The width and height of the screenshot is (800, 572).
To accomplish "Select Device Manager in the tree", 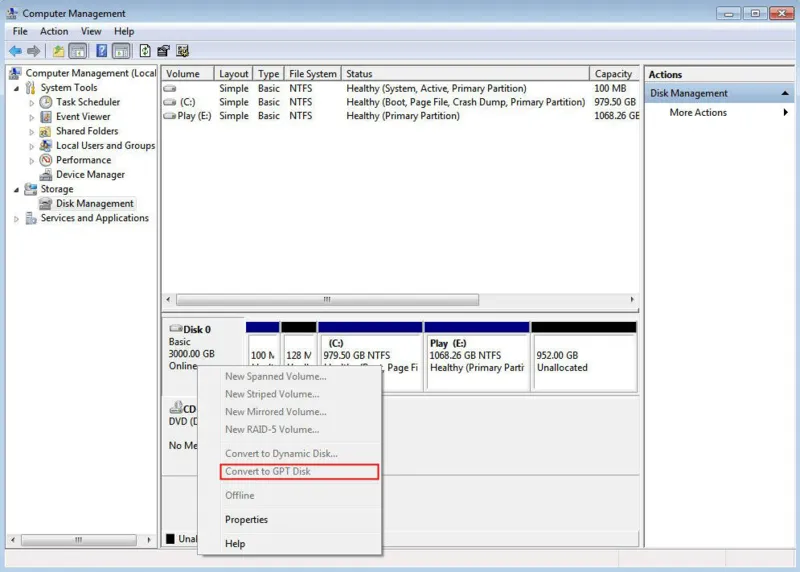I will [90, 174].
